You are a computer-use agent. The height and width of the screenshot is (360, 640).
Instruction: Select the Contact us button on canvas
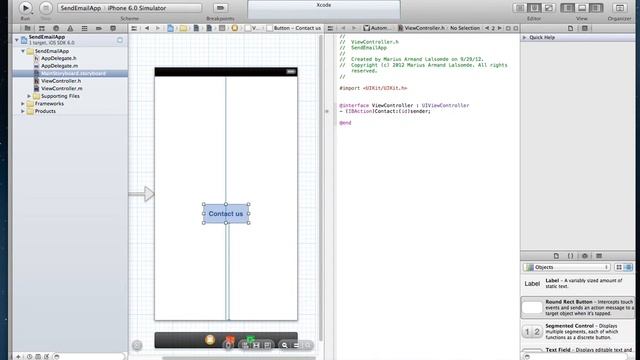(x=226, y=213)
